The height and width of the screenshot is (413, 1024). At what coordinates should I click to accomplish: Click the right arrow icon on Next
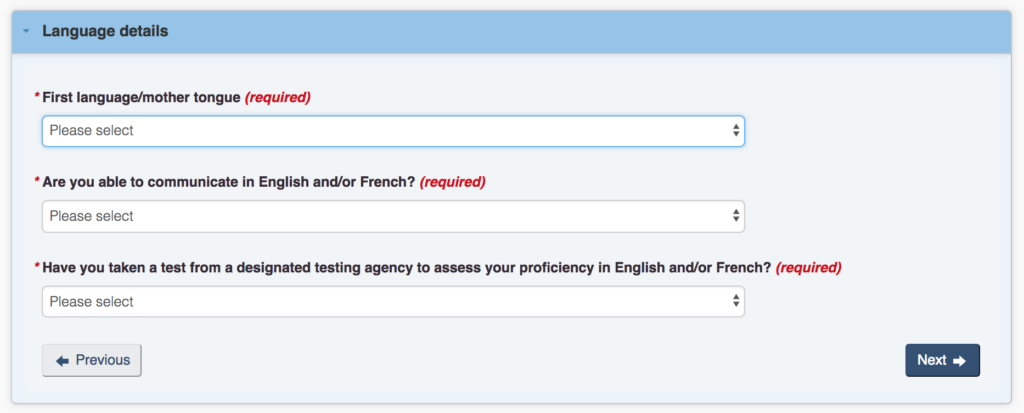pyautogui.click(x=960, y=361)
